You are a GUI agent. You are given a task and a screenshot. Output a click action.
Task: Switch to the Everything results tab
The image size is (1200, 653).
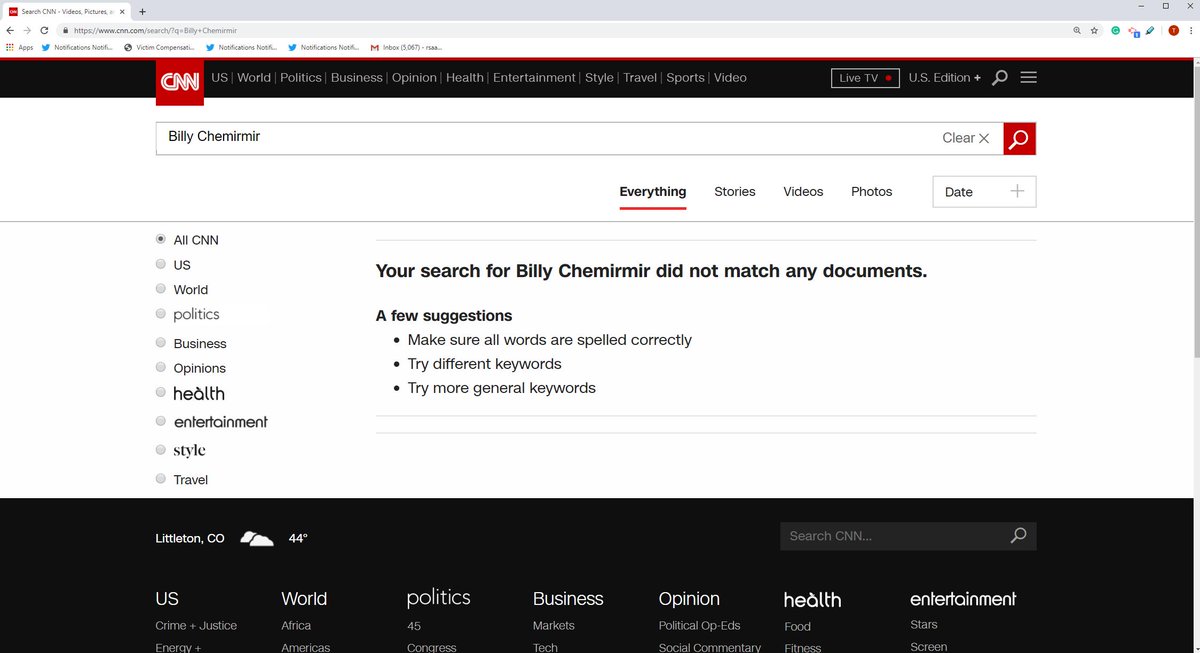coord(653,192)
